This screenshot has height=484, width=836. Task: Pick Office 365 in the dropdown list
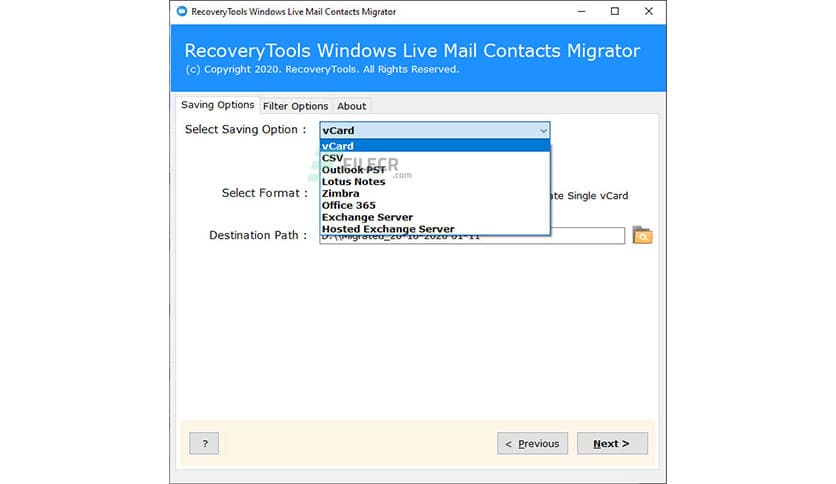(435, 205)
